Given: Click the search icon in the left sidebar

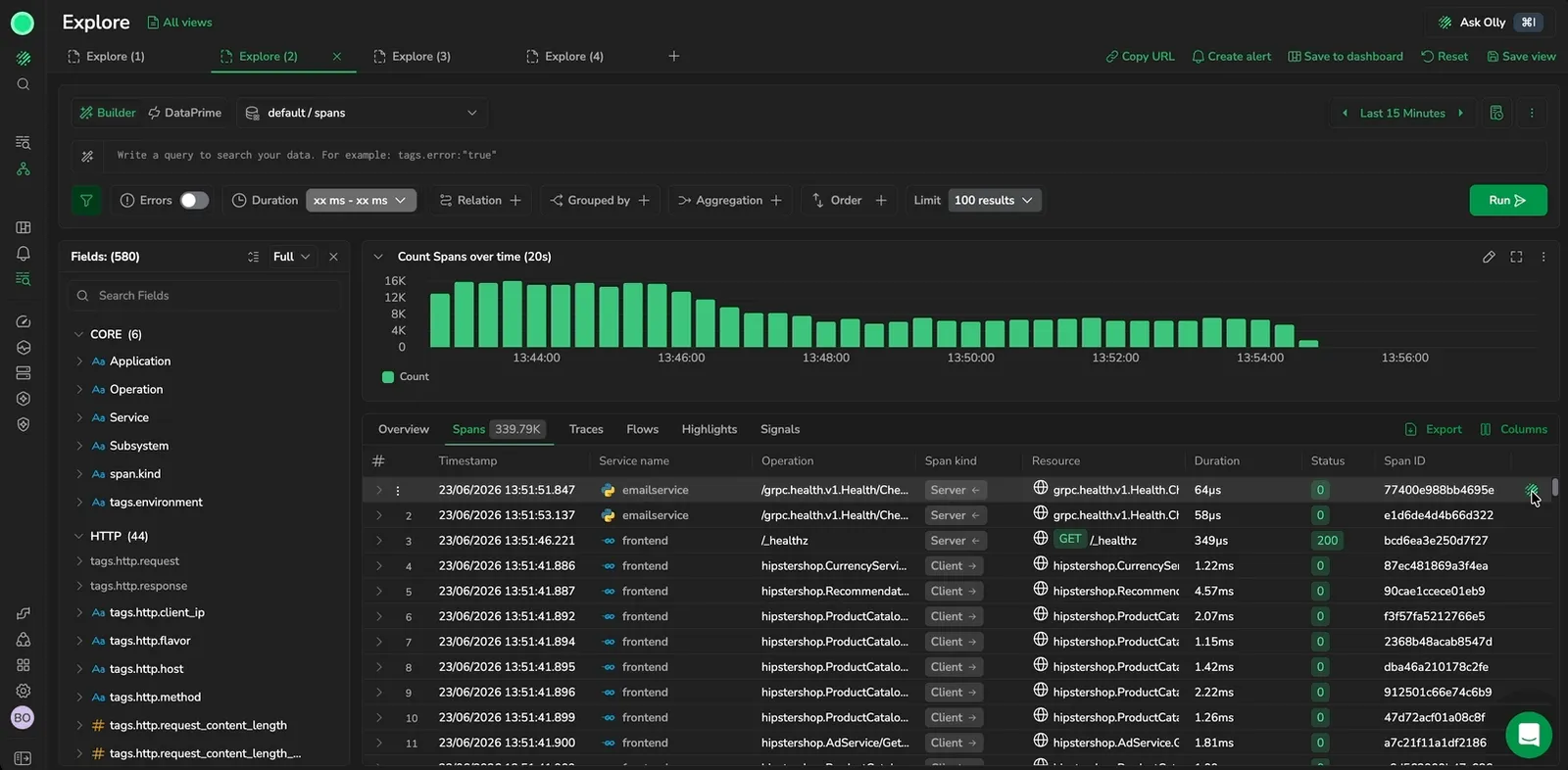Looking at the screenshot, I should point(23,84).
